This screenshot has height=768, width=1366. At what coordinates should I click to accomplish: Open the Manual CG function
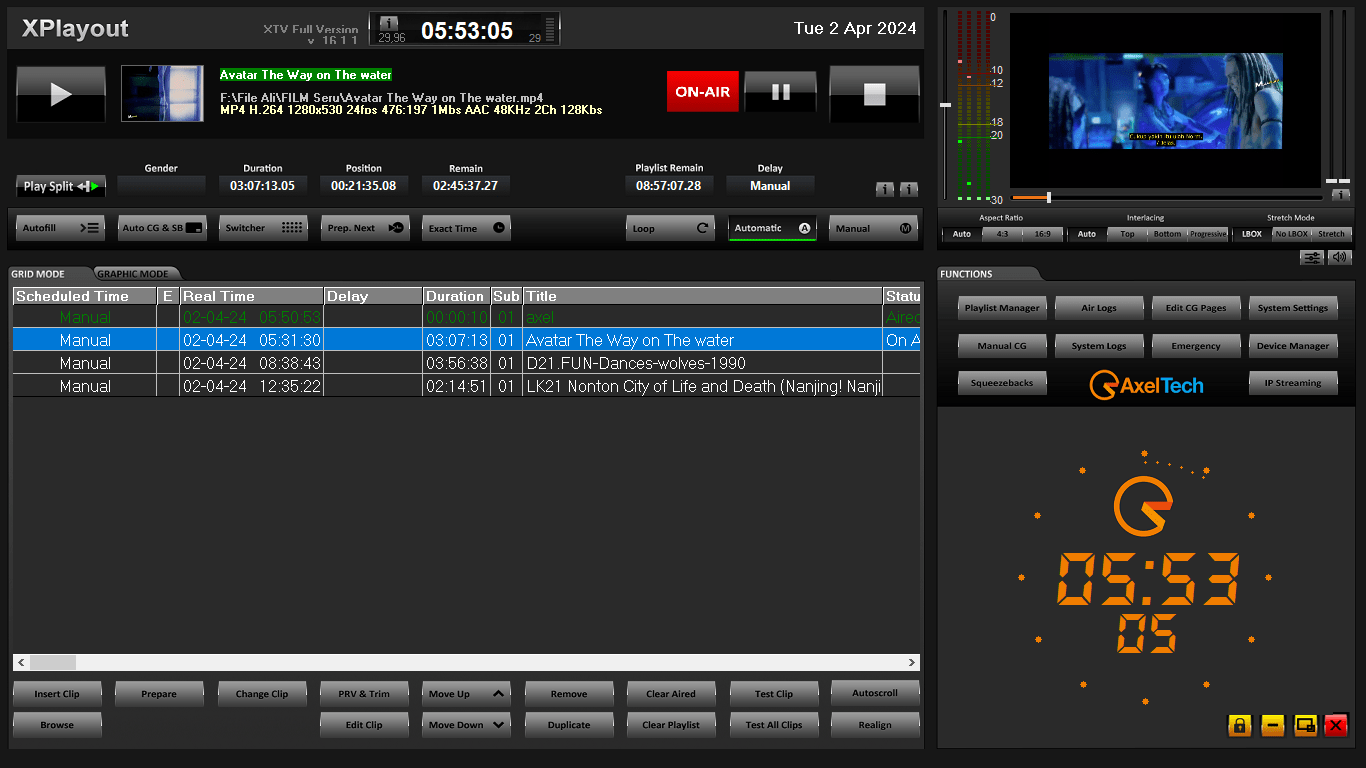(1002, 346)
